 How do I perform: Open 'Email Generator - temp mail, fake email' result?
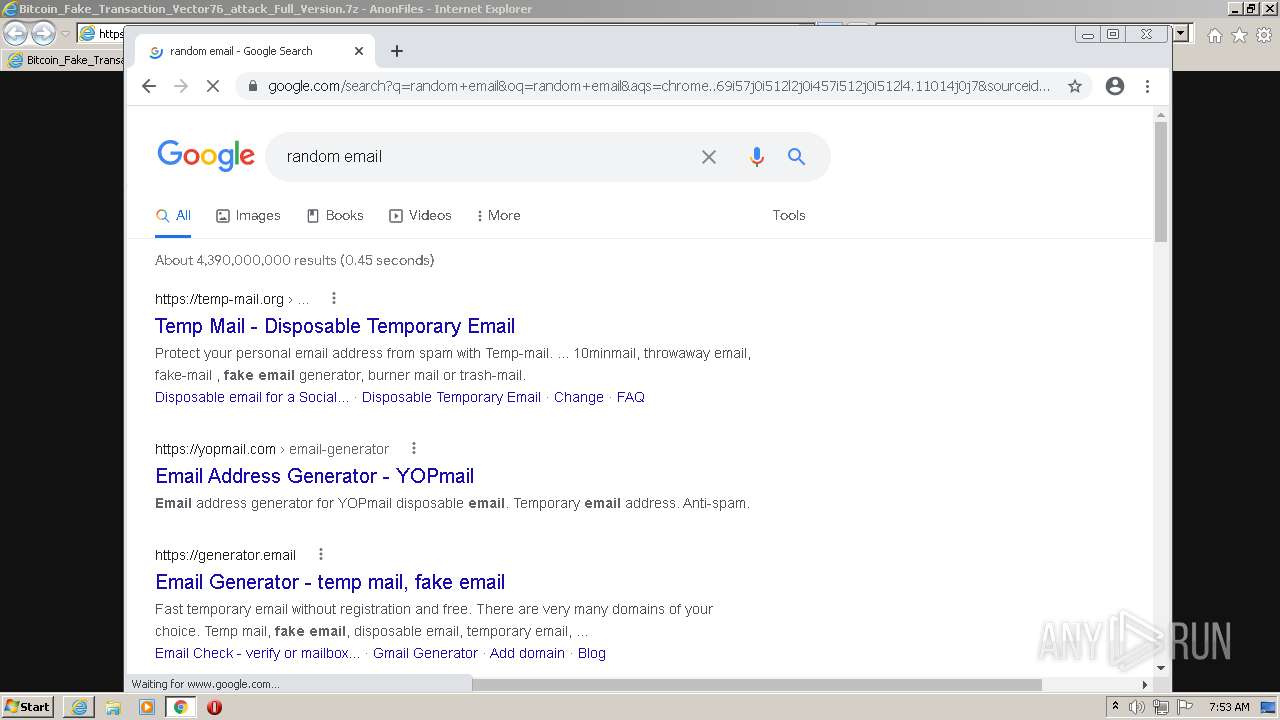330,582
